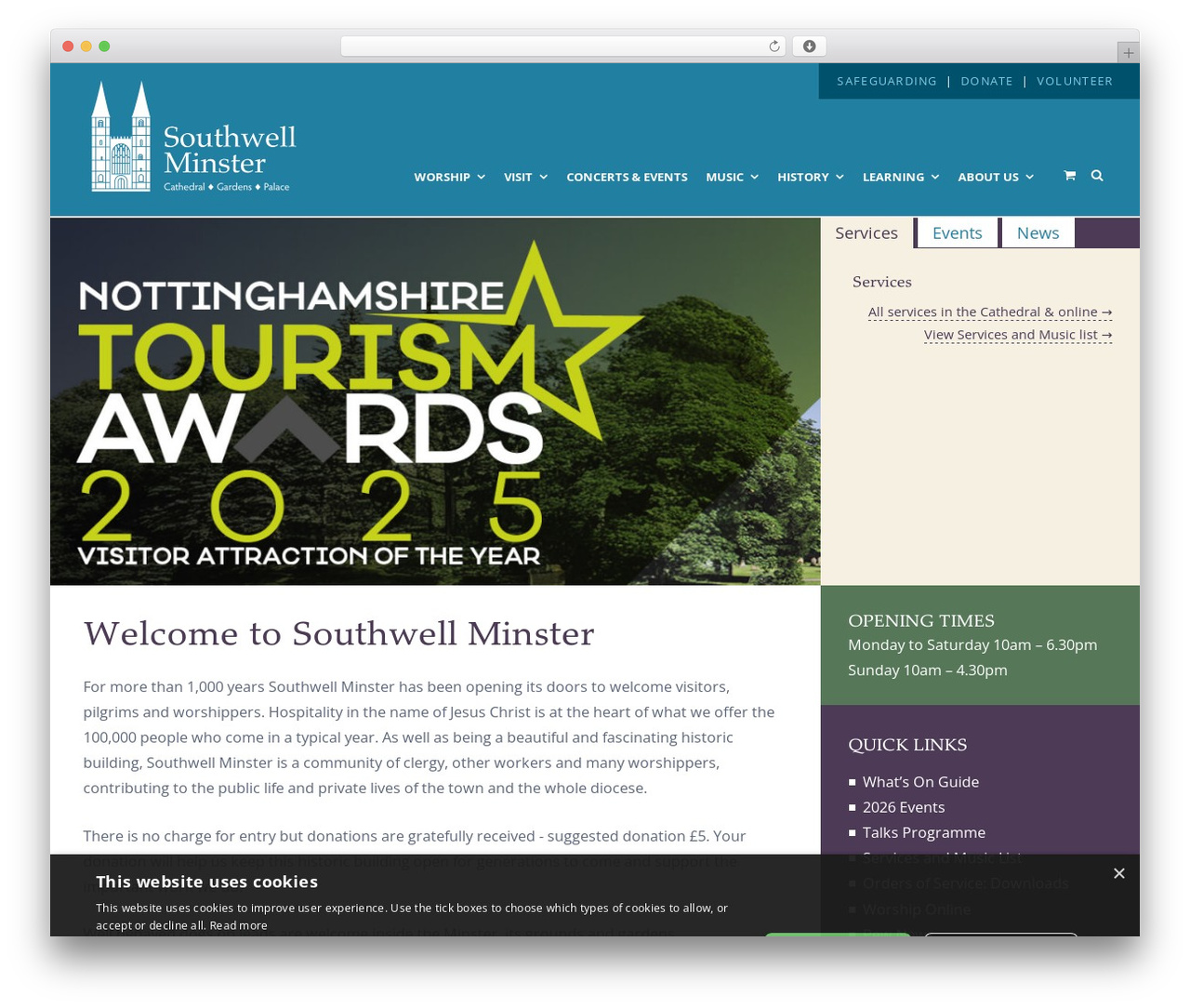Viewport: 1190px width, 1008px height.
Task: Open View Services and Music list
Action: click(x=1018, y=335)
